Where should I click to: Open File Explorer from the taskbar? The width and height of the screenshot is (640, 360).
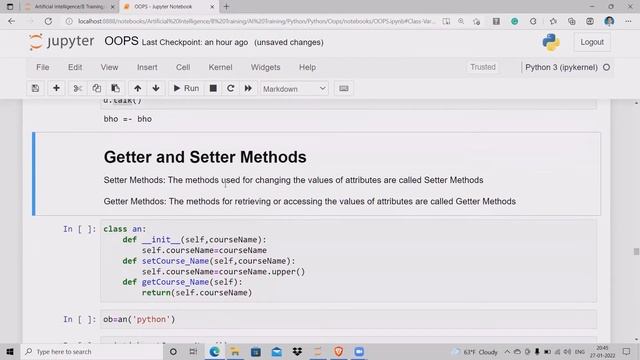(x=235, y=351)
